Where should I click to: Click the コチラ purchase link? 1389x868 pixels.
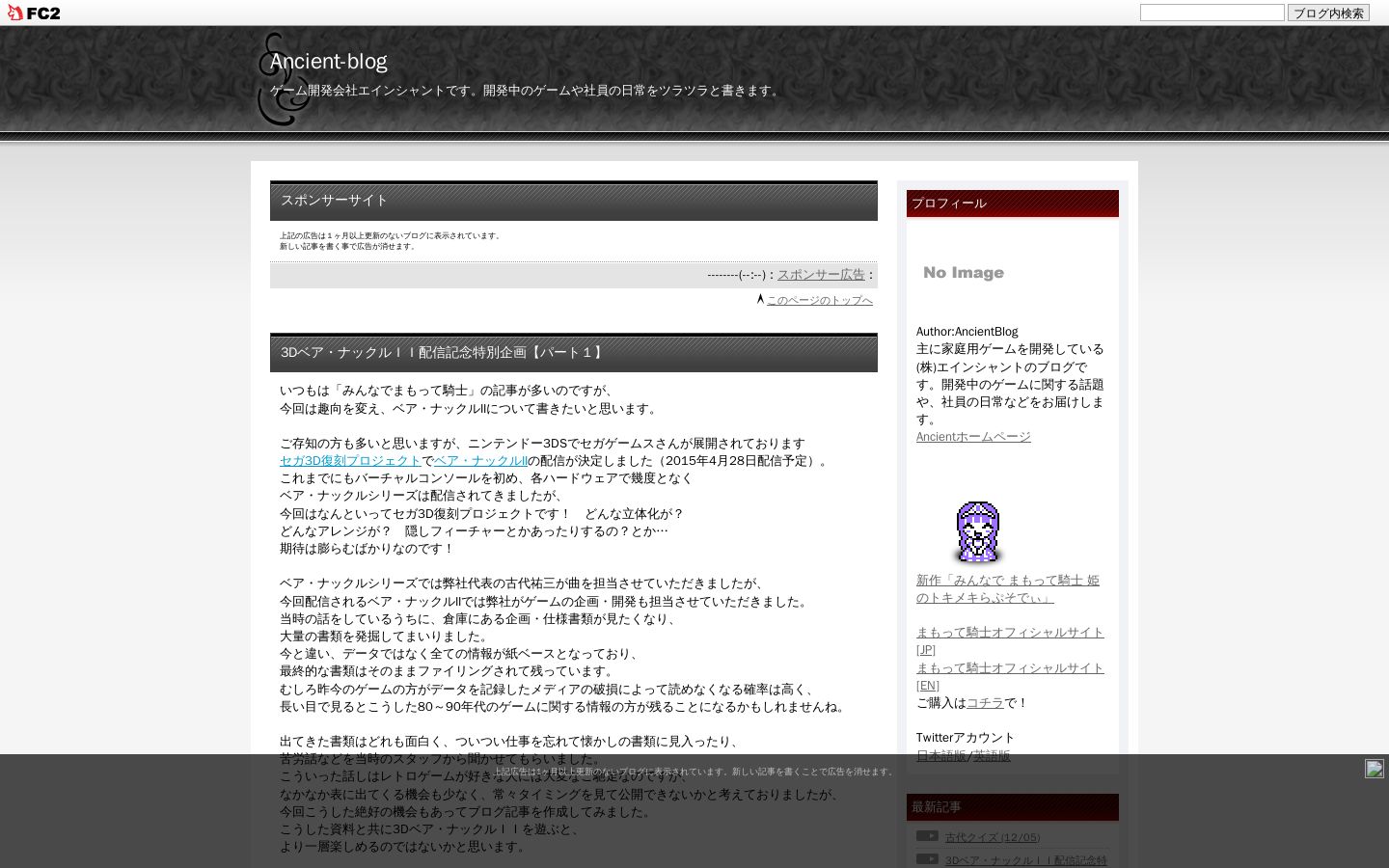coord(985,703)
